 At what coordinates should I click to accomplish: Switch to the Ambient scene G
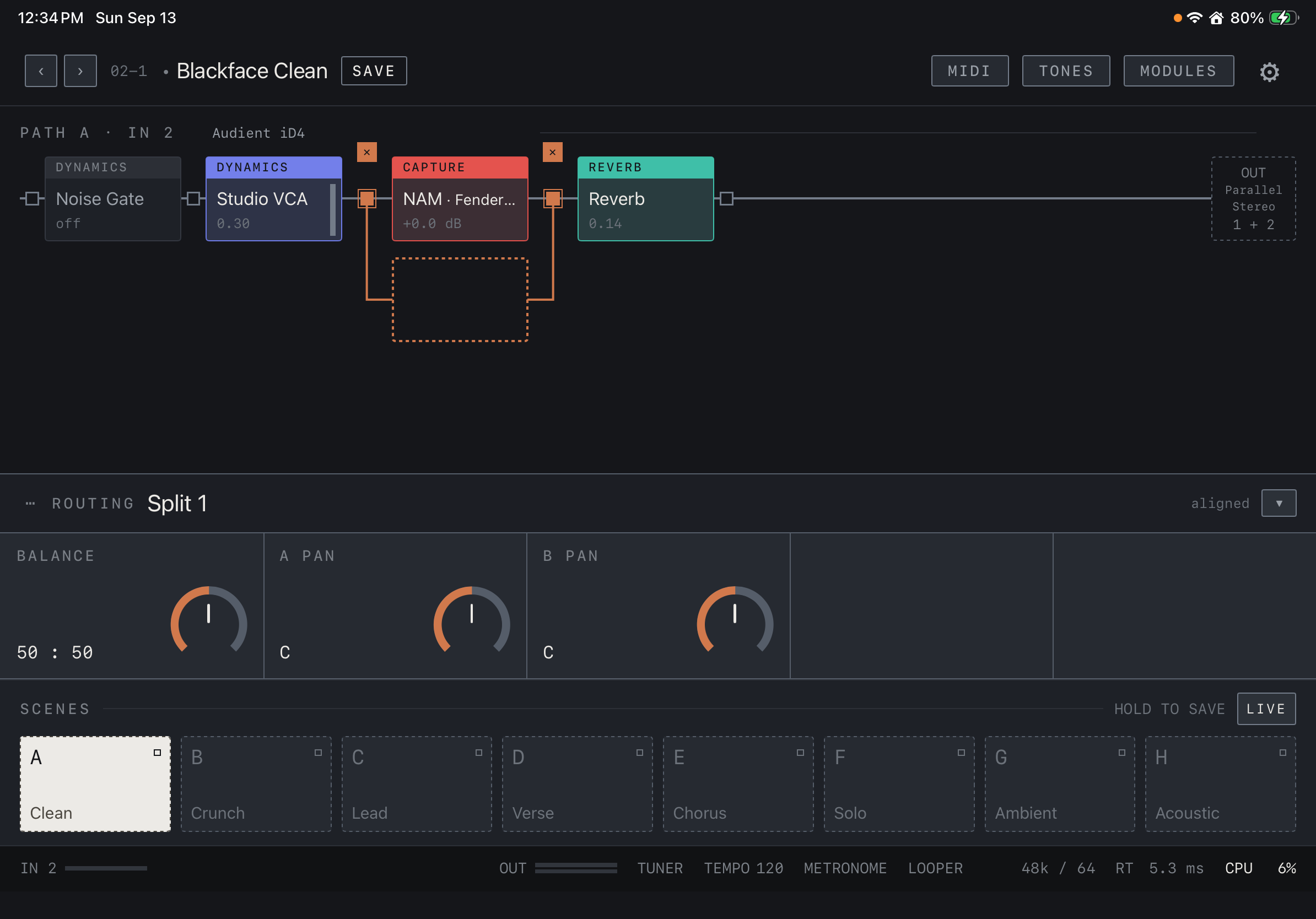point(1060,784)
